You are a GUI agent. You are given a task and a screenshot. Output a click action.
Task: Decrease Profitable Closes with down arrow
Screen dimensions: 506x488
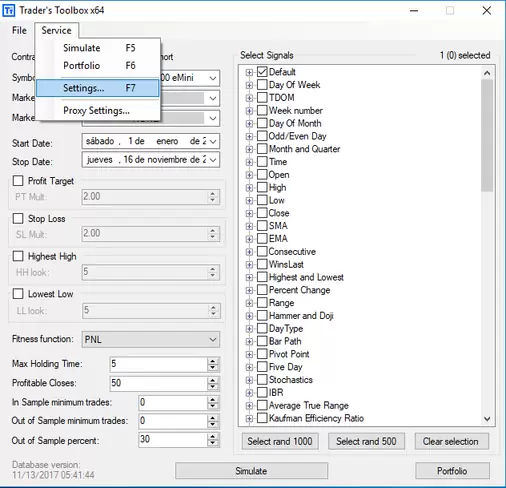(213, 387)
